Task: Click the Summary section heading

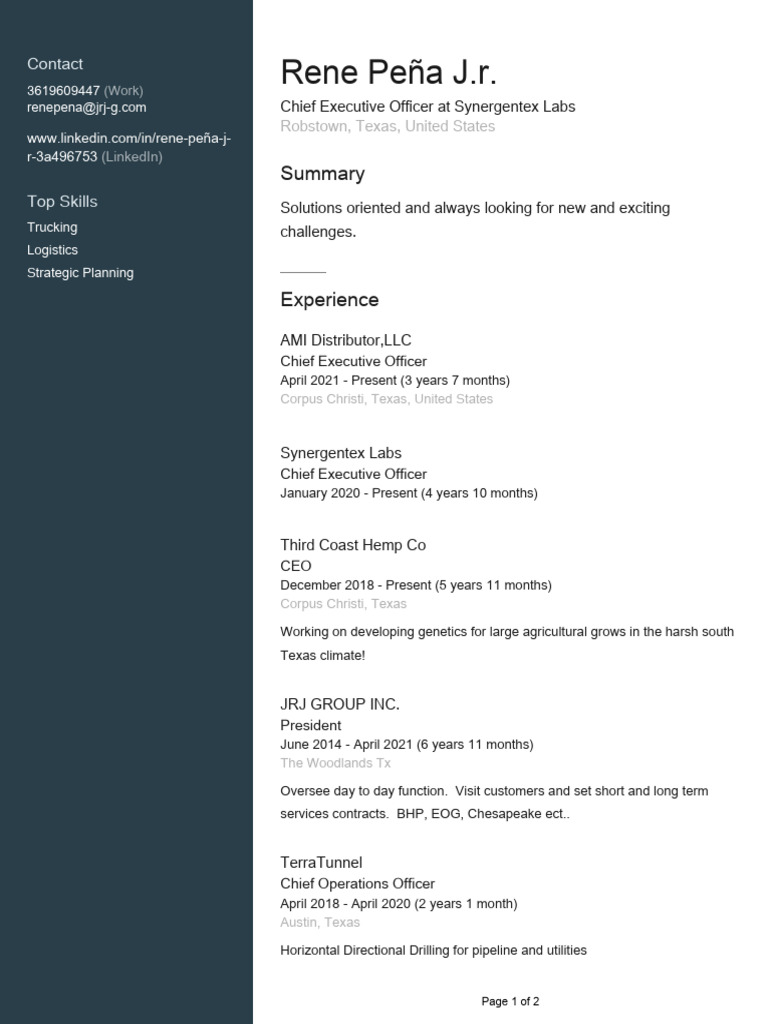Action: tap(322, 173)
